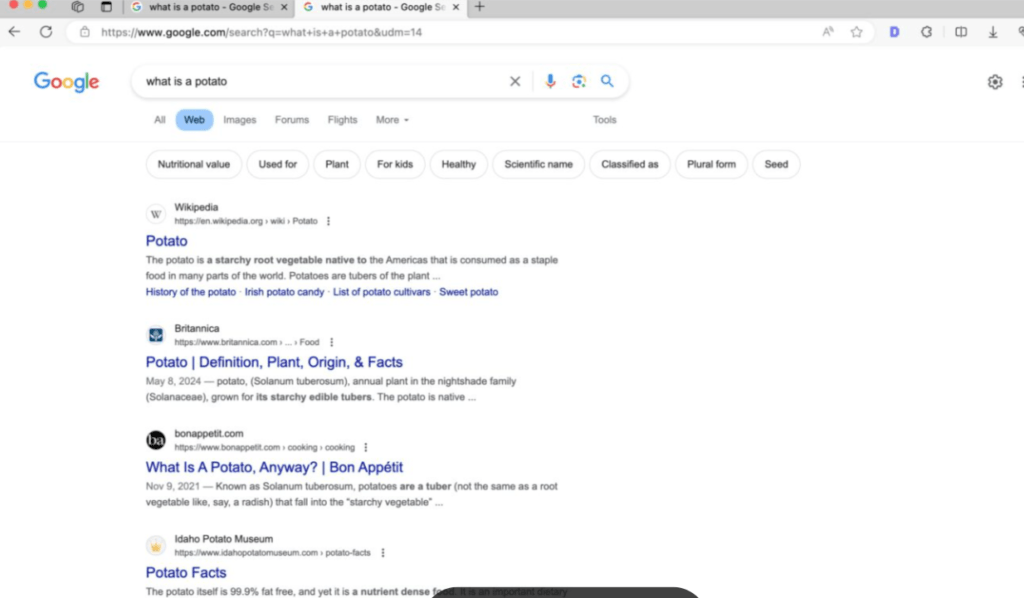Image resolution: width=1024 pixels, height=598 pixels.
Task: Switch to the Images search tab
Action: 239,120
